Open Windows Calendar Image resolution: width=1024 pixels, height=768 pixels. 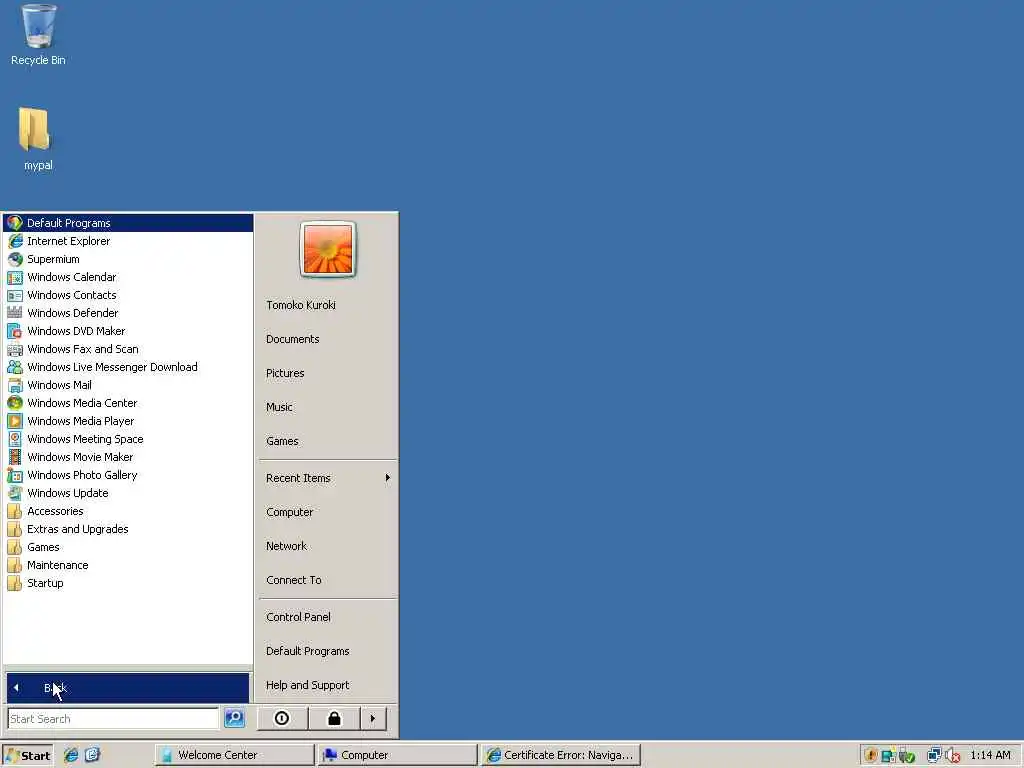(128, 277)
